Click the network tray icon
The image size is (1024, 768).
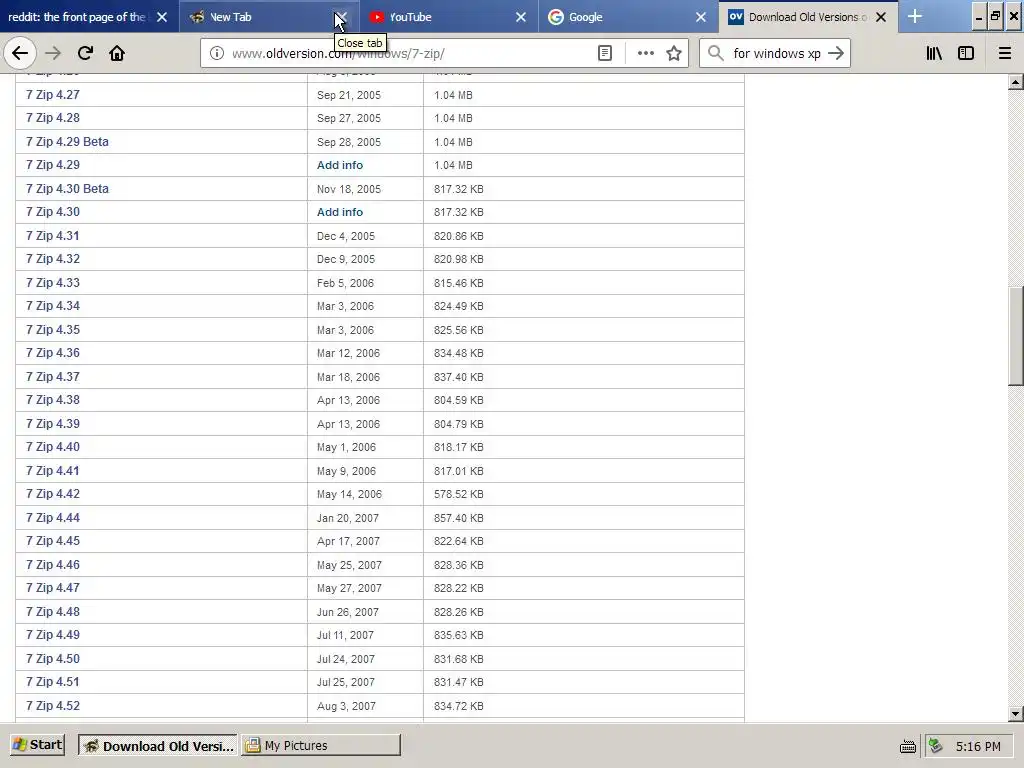coord(935,745)
